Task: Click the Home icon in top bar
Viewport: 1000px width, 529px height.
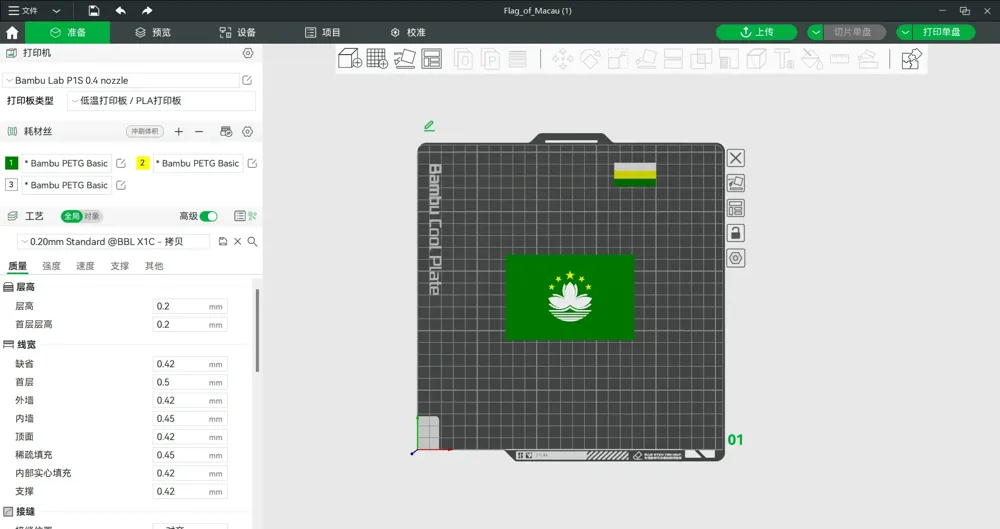Action: tap(12, 33)
